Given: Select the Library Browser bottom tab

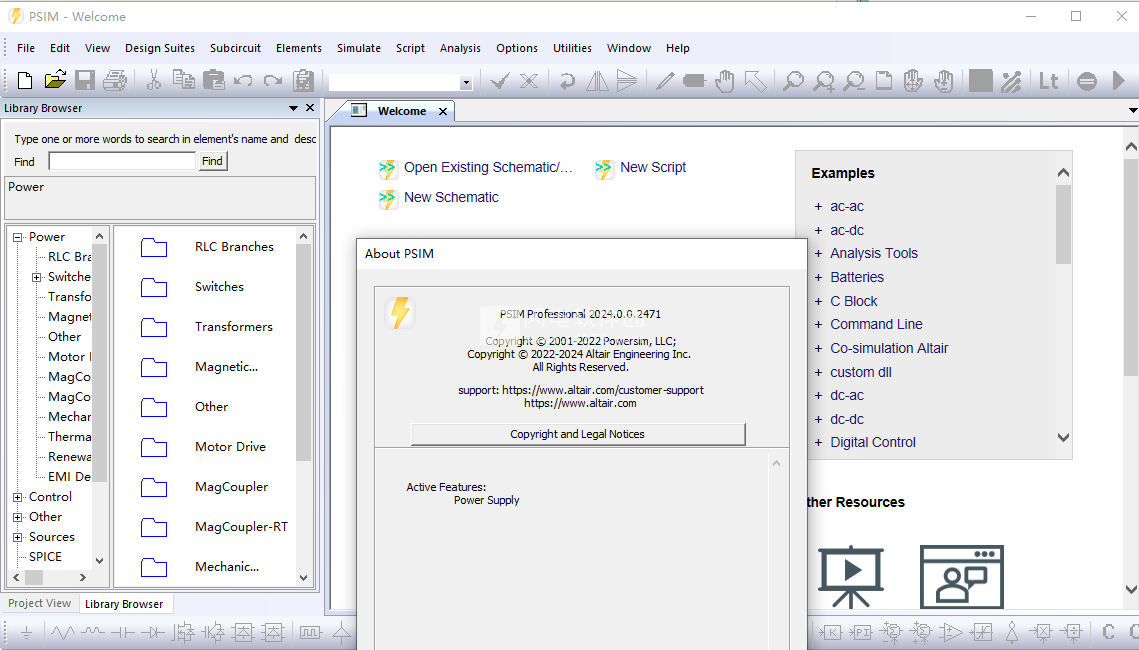Looking at the screenshot, I should tap(124, 604).
